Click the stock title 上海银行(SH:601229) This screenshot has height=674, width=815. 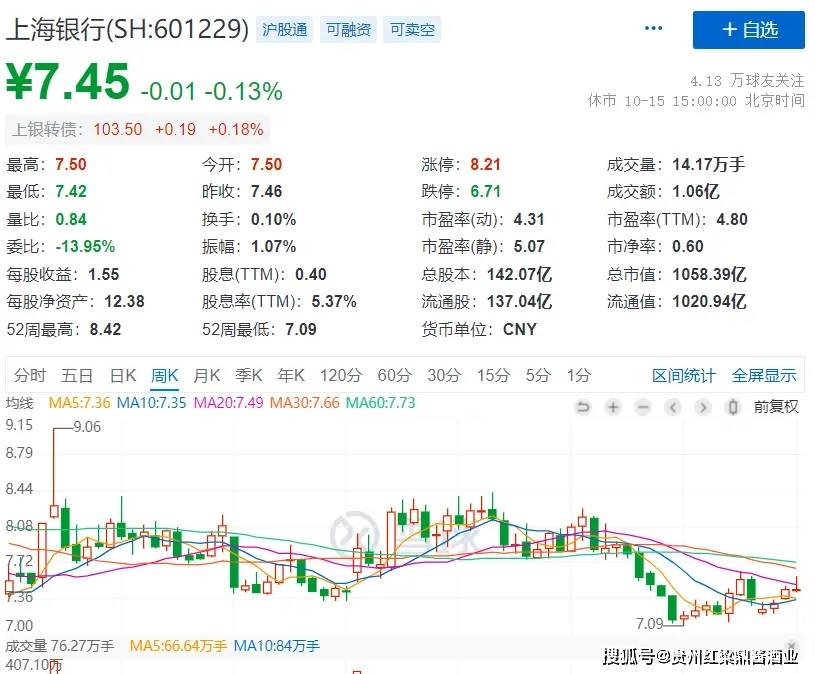[x=126, y=29]
